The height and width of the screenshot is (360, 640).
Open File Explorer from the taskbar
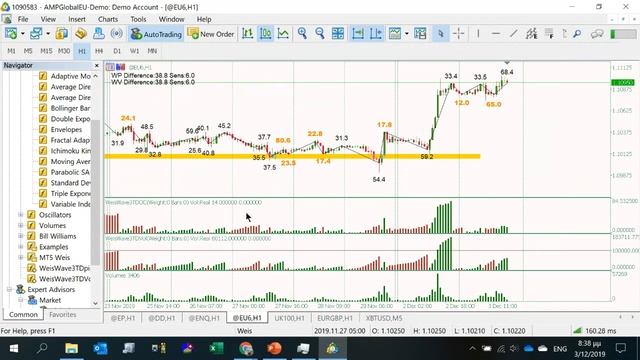pyautogui.click(x=71, y=349)
